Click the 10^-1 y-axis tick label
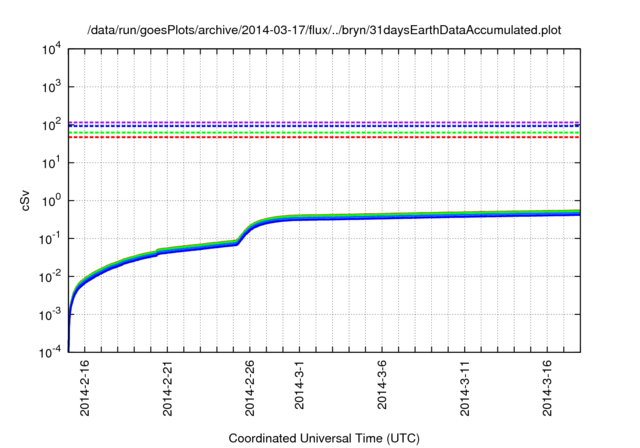The width and height of the screenshot is (640, 448). tap(51, 239)
